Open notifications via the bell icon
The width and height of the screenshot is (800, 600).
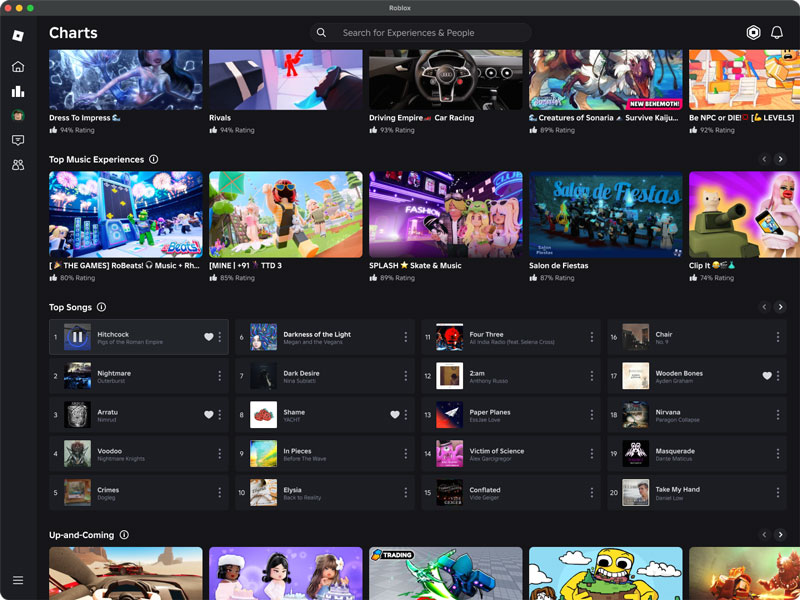[778, 33]
